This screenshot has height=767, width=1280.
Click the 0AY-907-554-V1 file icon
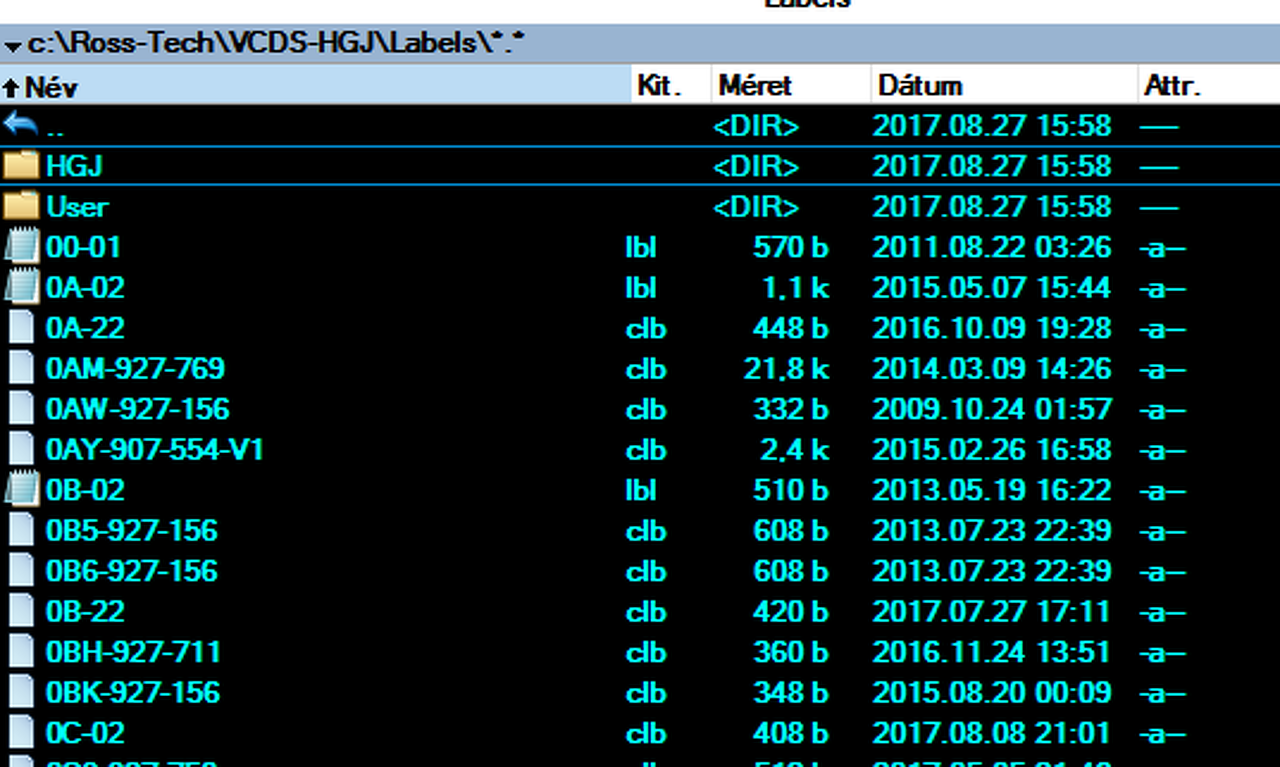coord(21,449)
